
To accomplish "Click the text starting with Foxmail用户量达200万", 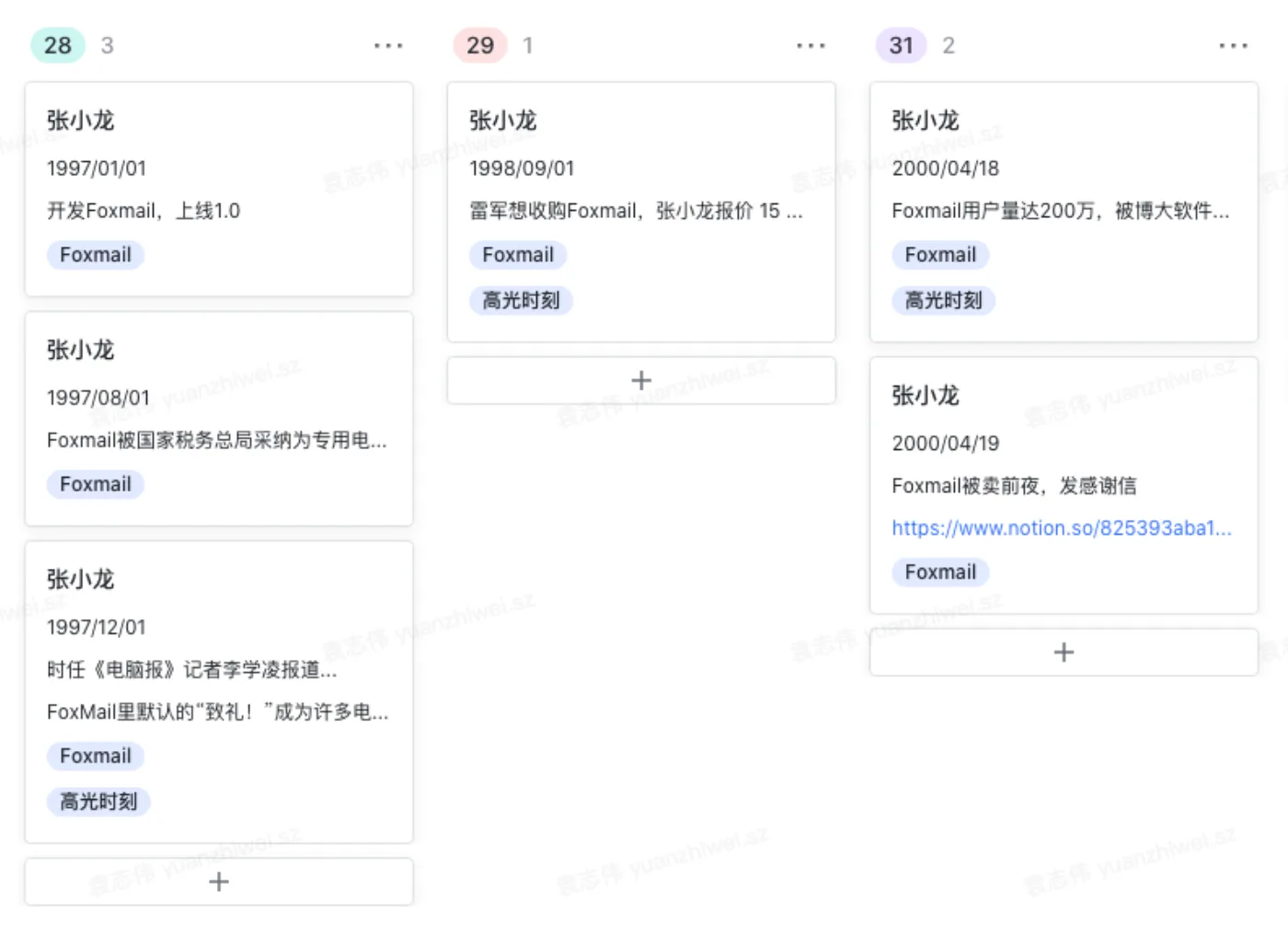I will point(1061,211).
